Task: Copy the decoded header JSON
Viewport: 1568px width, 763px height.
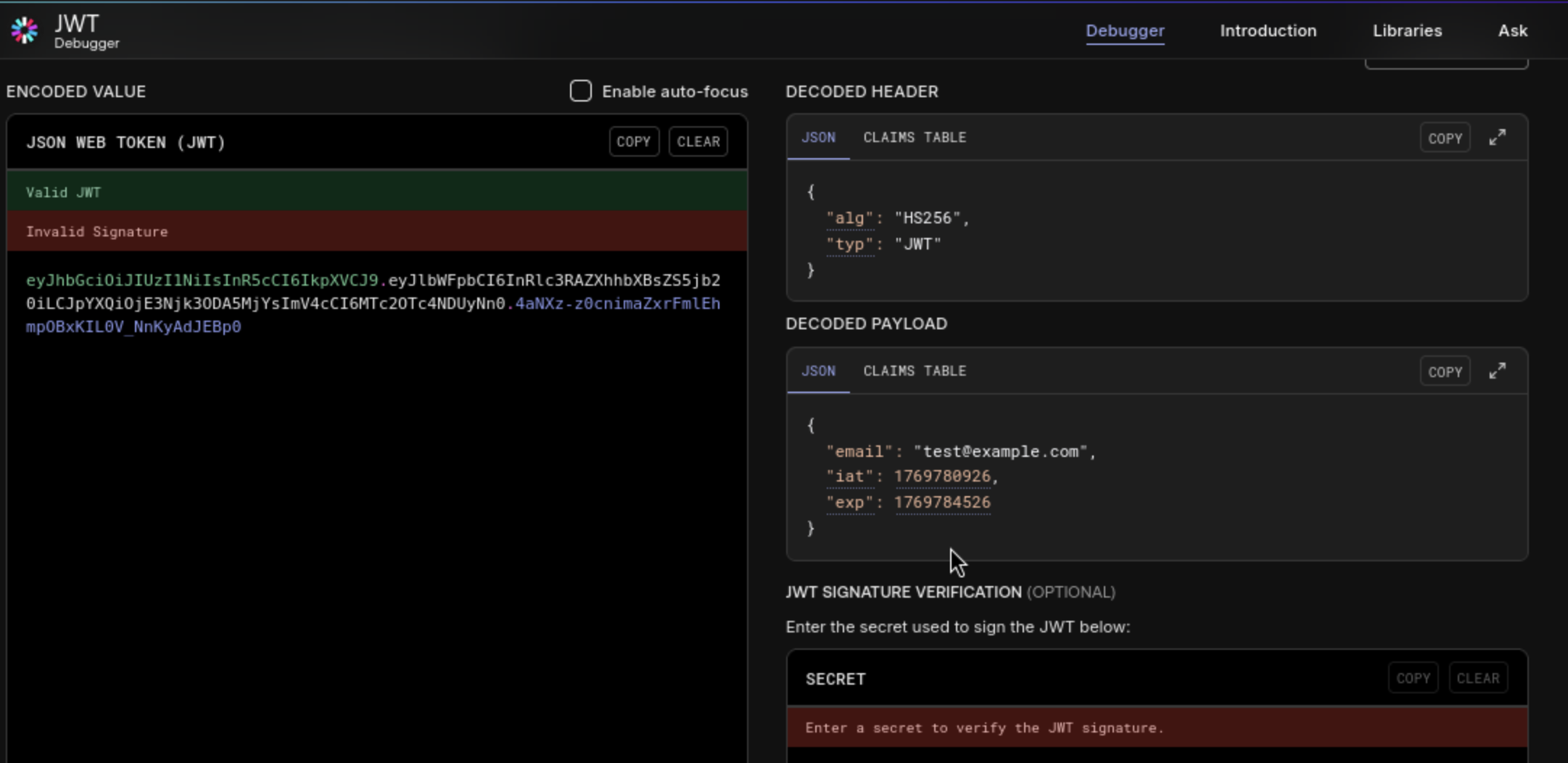Action: click(1444, 139)
